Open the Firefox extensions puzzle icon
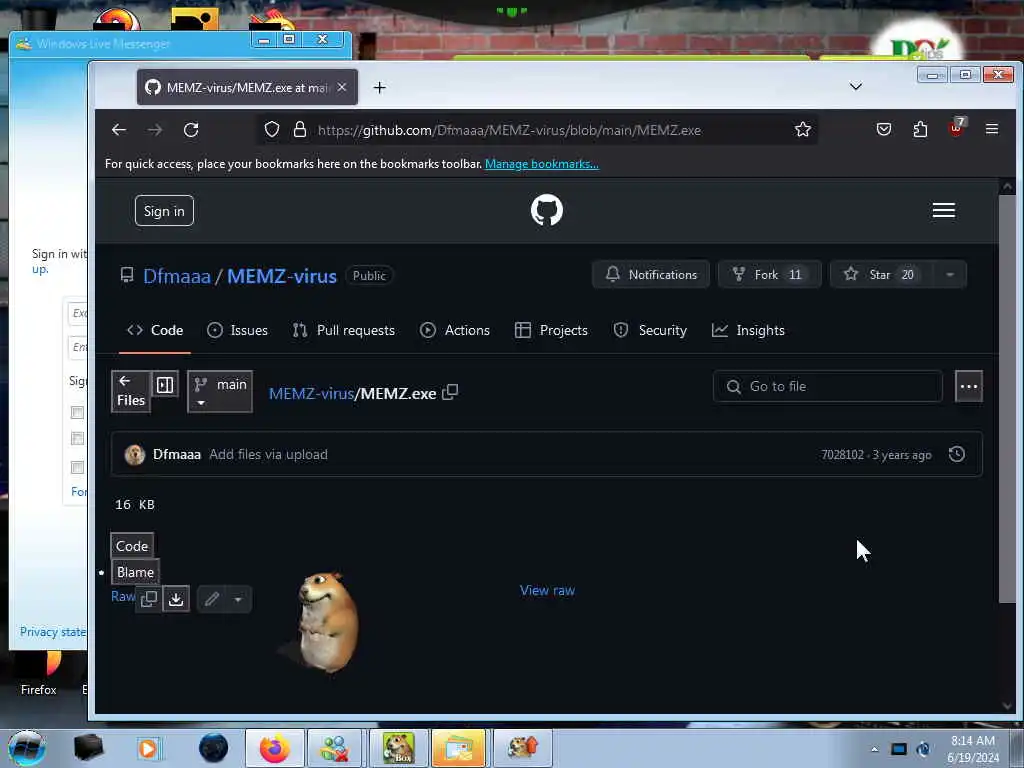 [x=920, y=129]
